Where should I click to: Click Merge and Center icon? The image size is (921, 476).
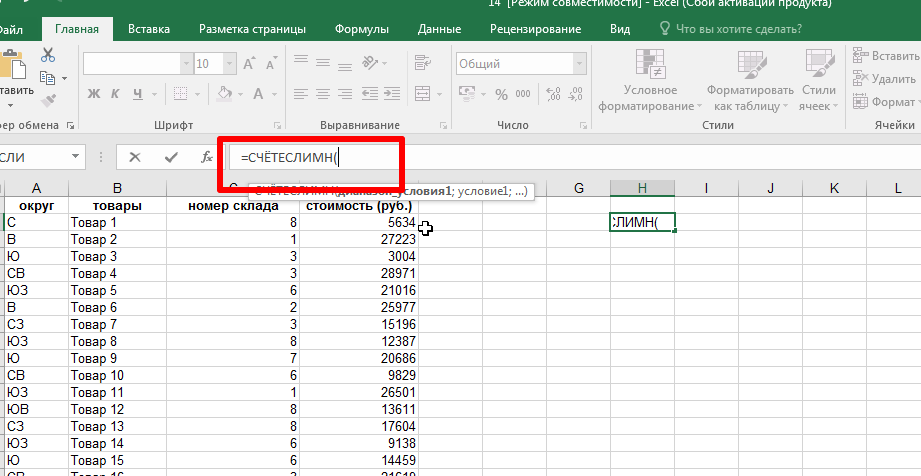tap(423, 93)
